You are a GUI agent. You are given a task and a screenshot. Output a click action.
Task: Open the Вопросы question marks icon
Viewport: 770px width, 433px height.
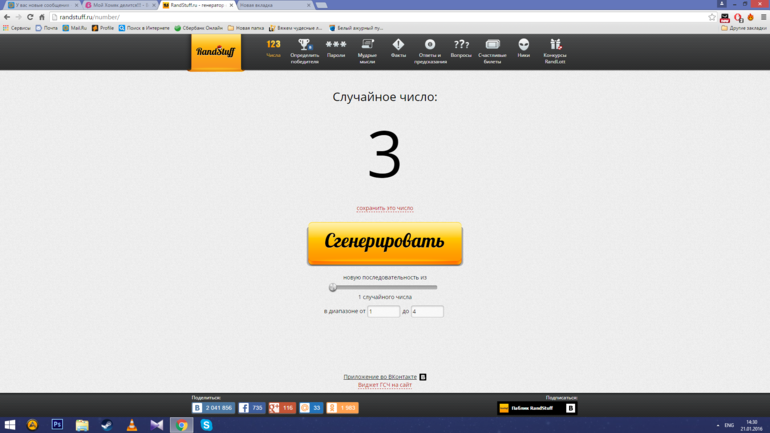461,45
